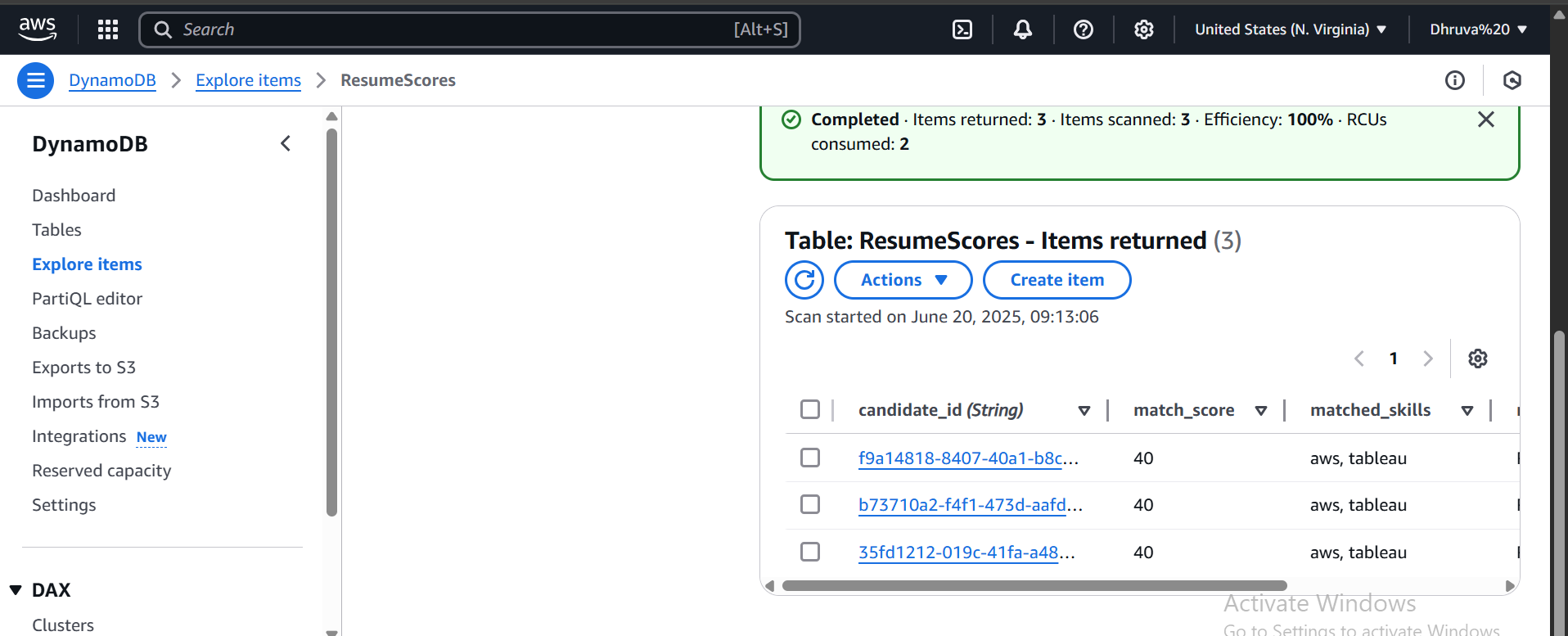Image resolution: width=1568 pixels, height=636 pixels.
Task: Collapse the DAX section
Action: point(16,590)
